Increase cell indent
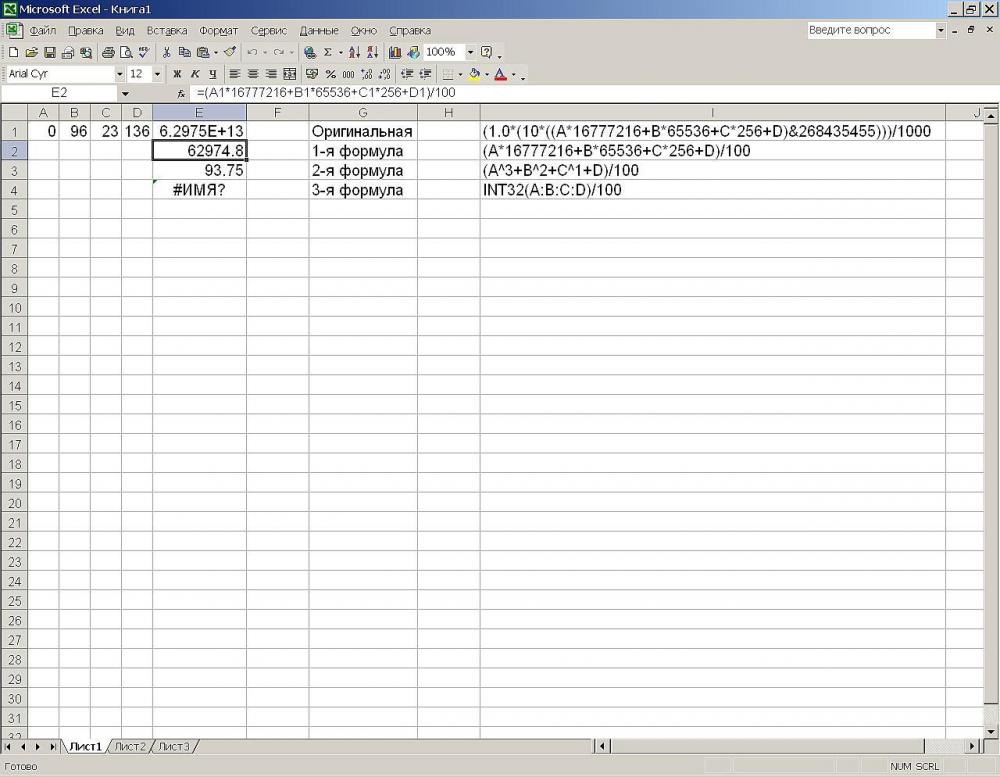Image resolution: width=1000 pixels, height=777 pixels. [425, 74]
